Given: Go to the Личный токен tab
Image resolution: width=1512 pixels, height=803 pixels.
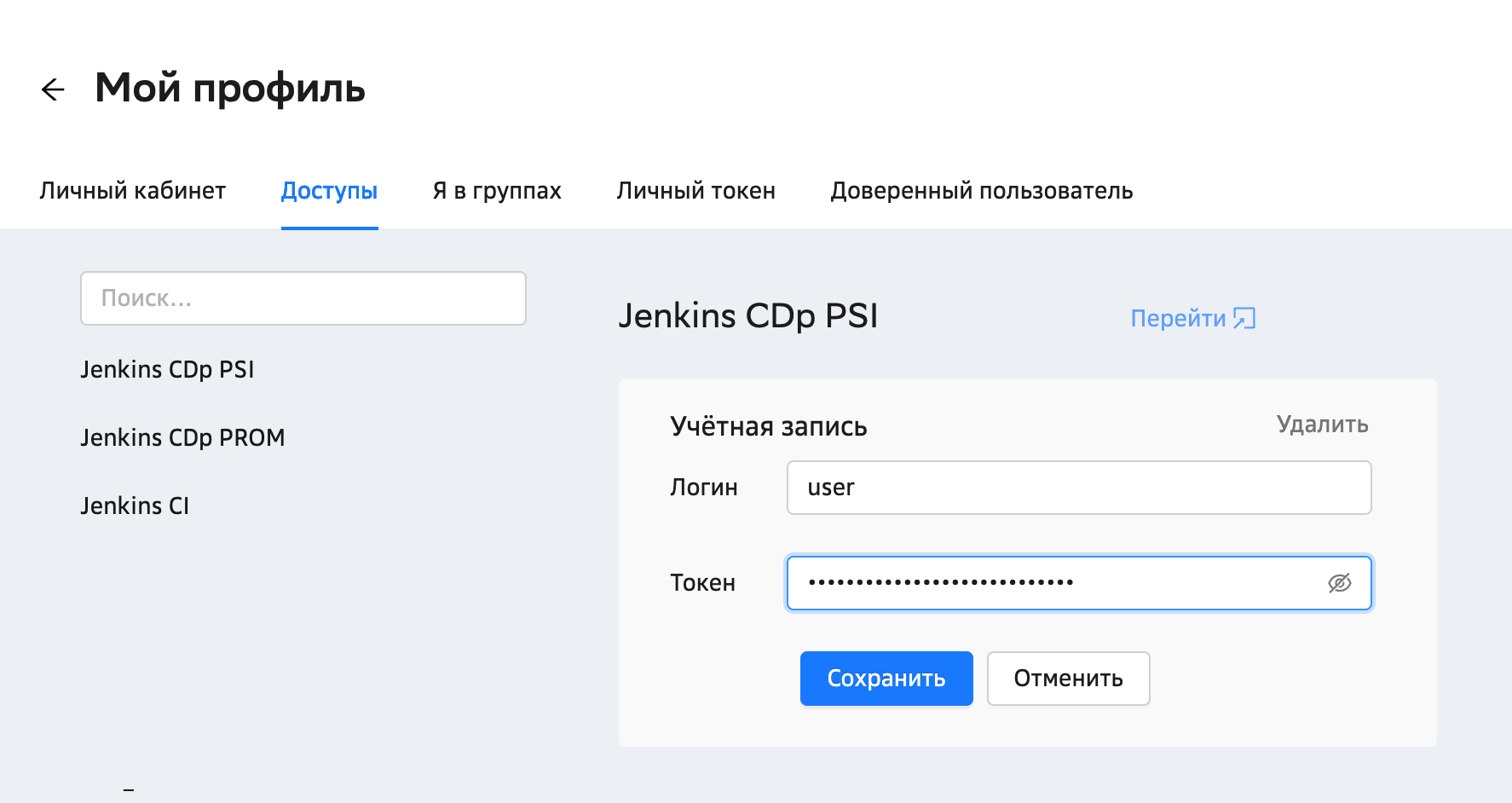Looking at the screenshot, I should 695,191.
